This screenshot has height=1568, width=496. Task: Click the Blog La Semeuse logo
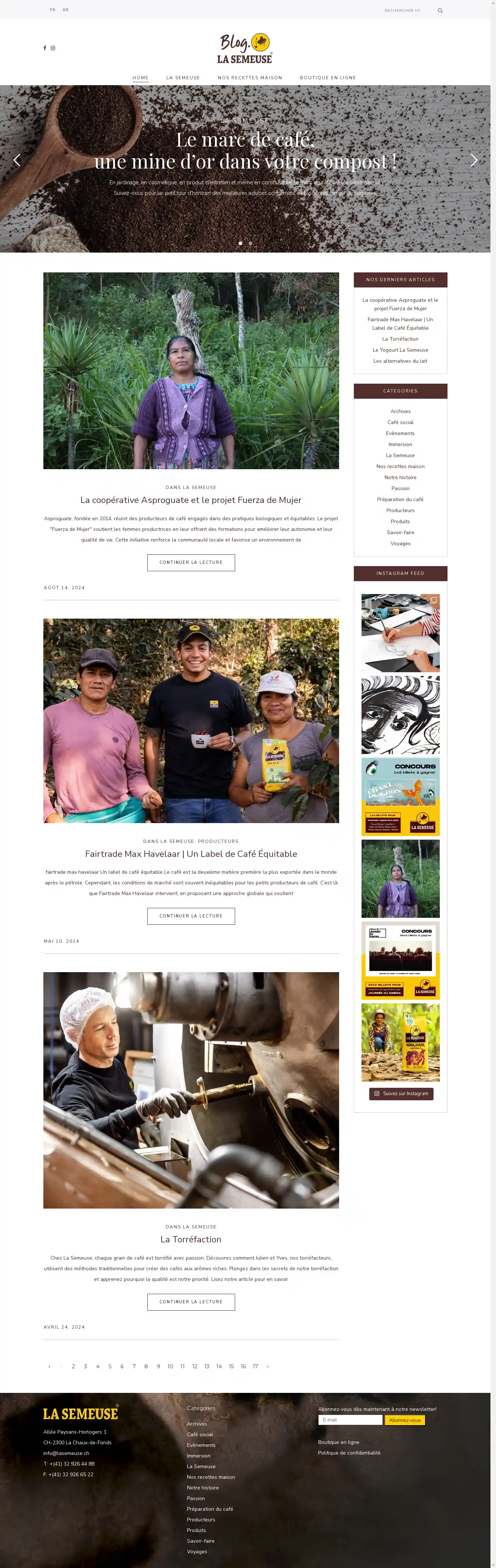tap(245, 48)
